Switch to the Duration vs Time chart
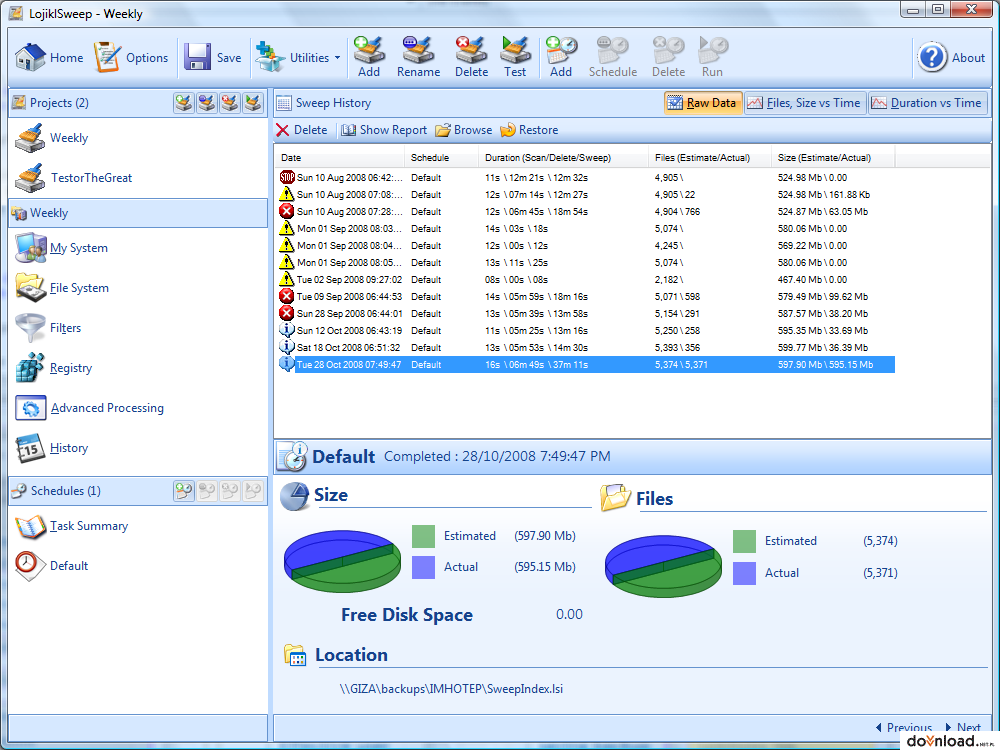Image resolution: width=1000 pixels, height=750 pixels. coord(927,103)
